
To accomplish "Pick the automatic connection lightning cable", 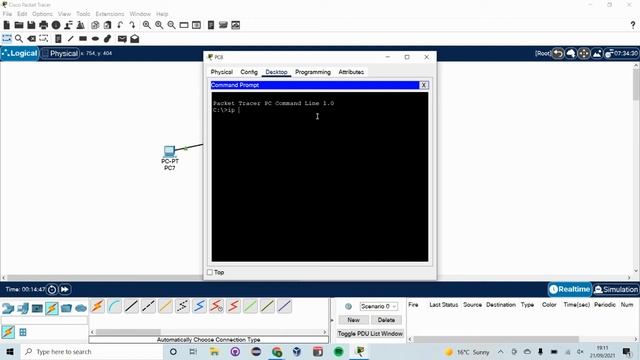I will (x=98, y=306).
